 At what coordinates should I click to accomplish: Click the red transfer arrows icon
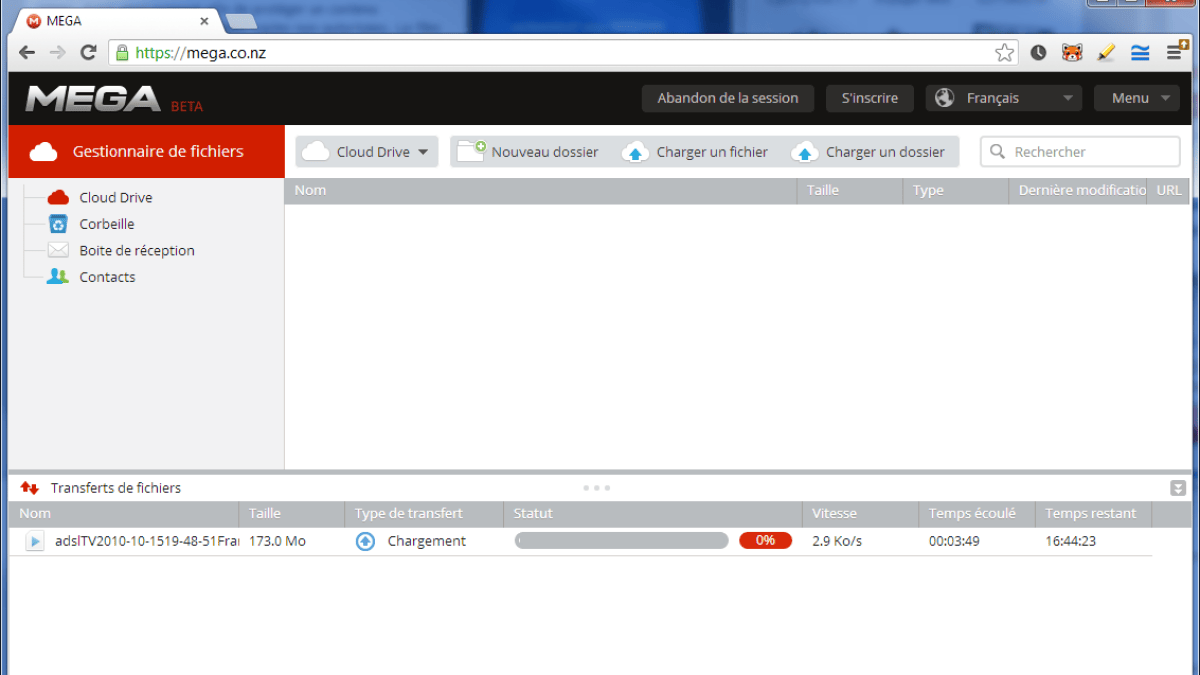30,488
